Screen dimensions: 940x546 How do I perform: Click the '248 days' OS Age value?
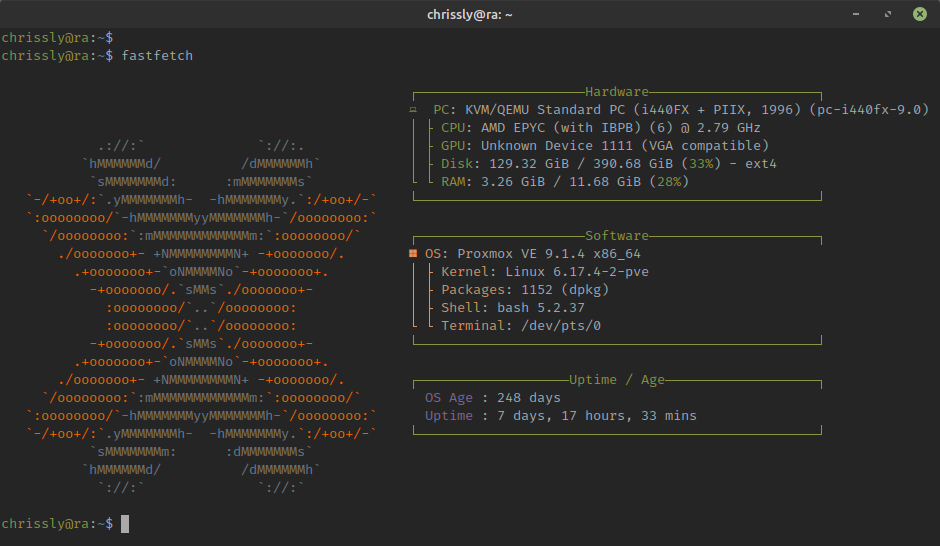(x=529, y=397)
